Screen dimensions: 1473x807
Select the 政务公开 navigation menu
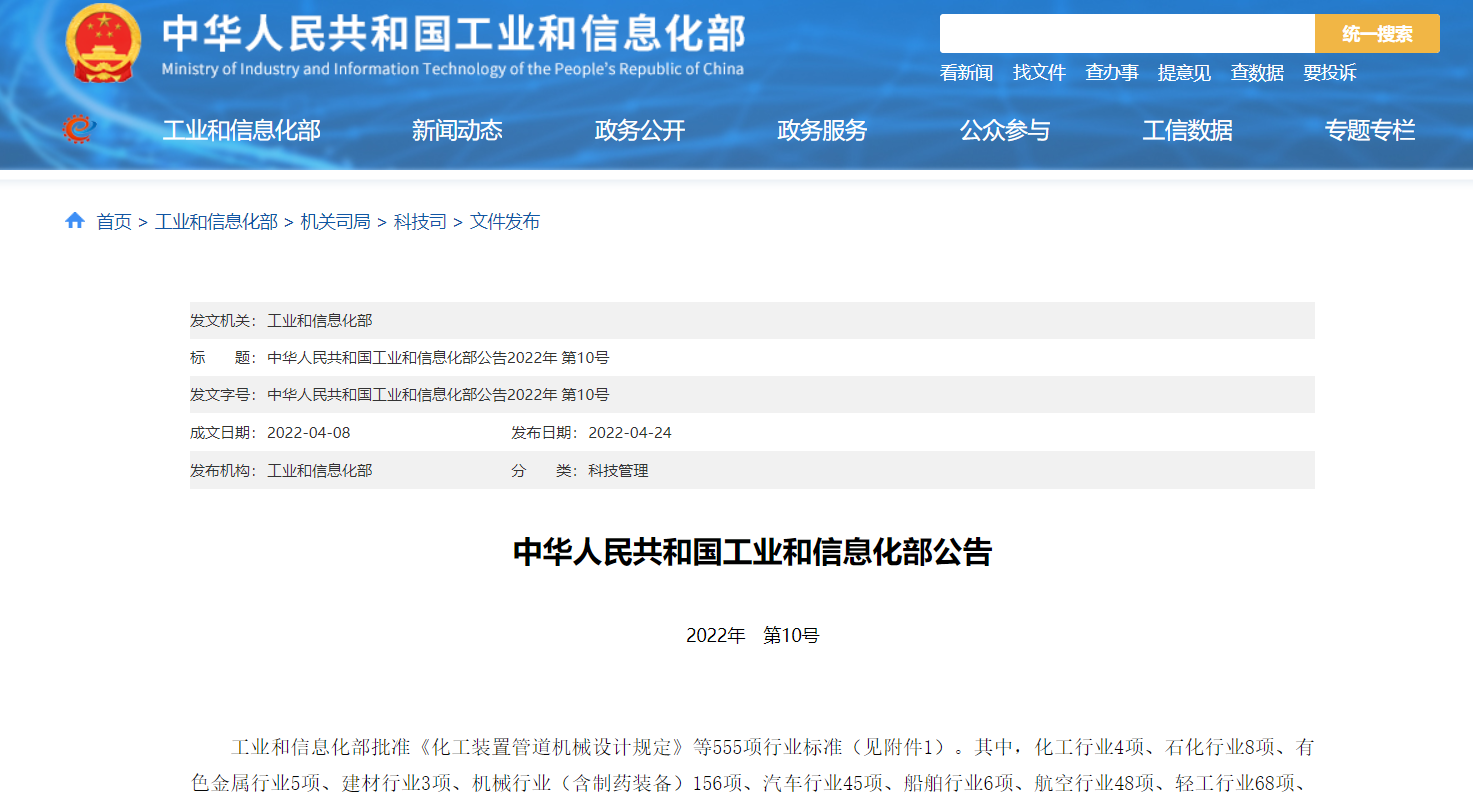click(x=640, y=130)
